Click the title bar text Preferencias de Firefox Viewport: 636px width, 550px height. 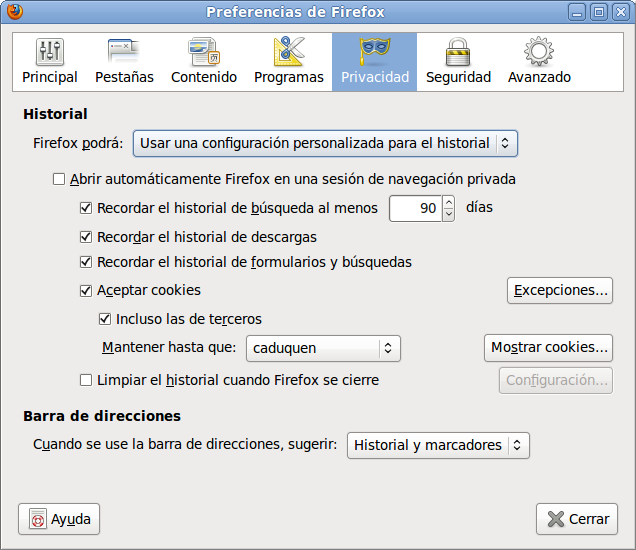pyautogui.click(x=295, y=12)
